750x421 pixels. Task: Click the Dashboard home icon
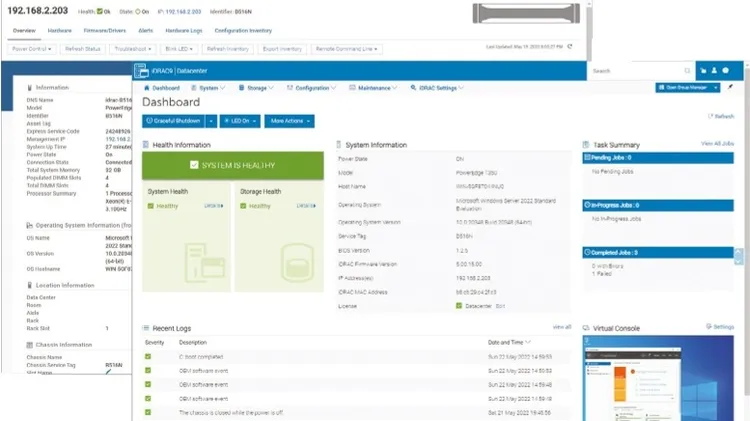point(147,88)
